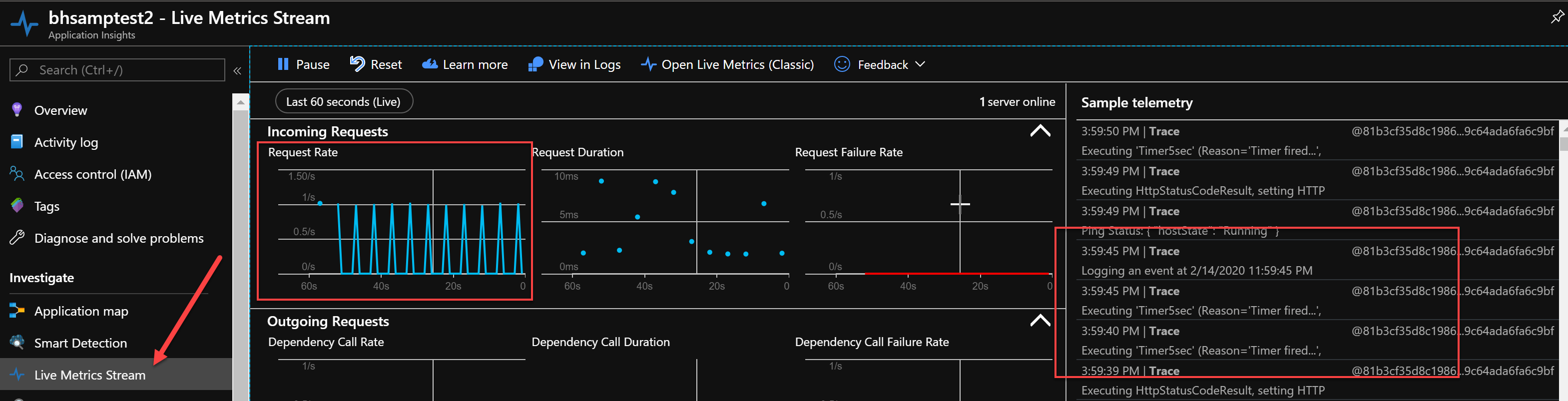Click the Feedback smiley icon
The image size is (1568, 401).
tap(842, 64)
